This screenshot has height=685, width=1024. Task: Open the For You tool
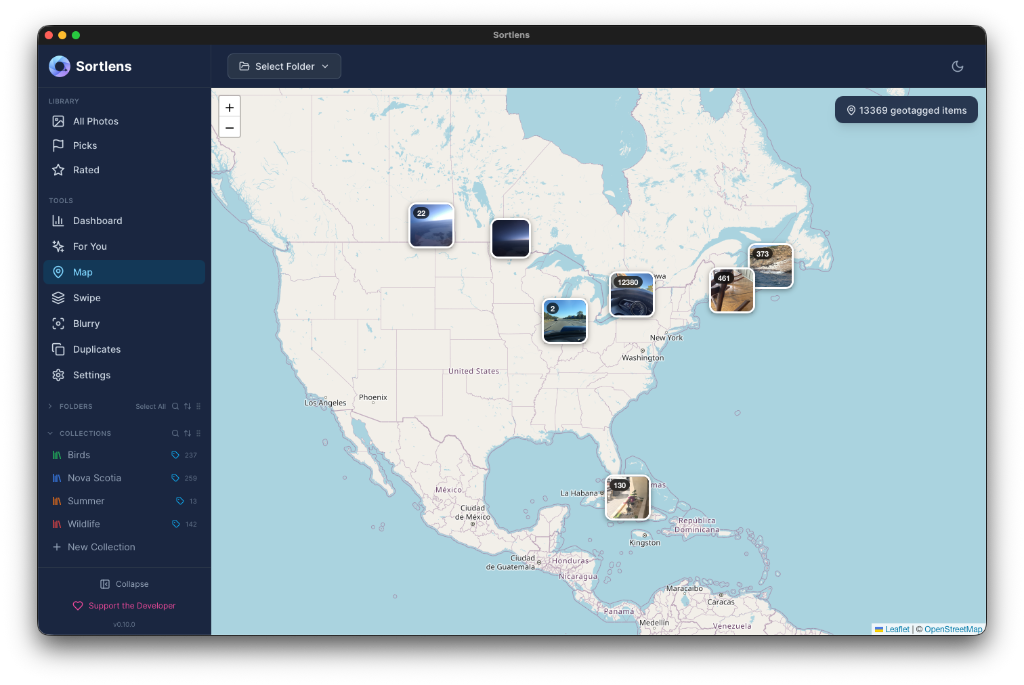pos(124,246)
